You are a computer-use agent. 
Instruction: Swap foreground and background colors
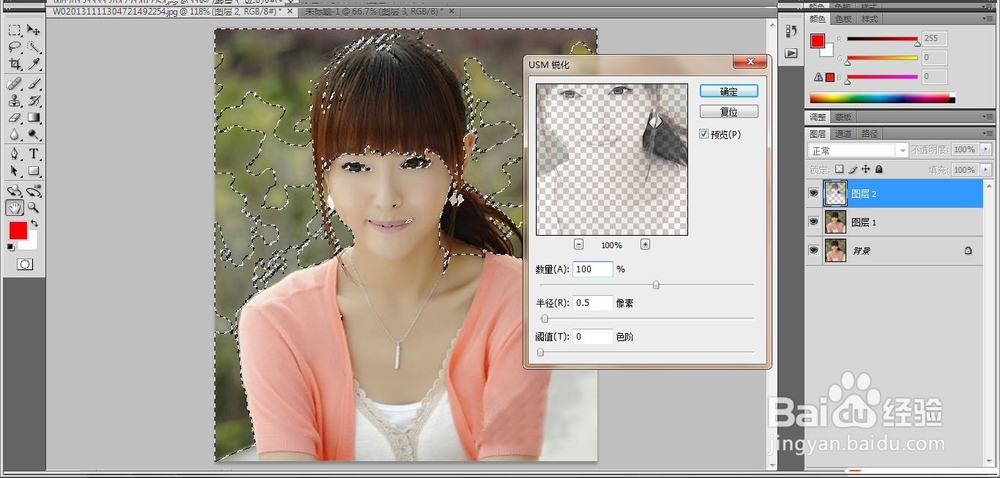[x=34, y=224]
